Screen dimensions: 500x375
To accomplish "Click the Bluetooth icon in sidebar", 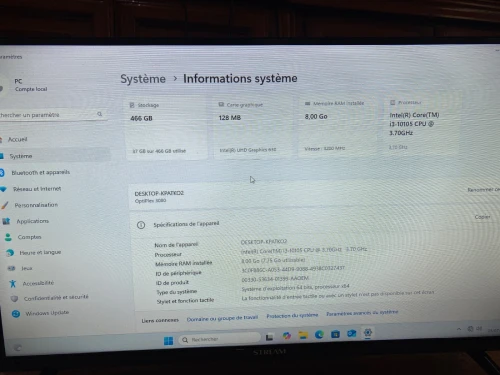I will [2, 172].
